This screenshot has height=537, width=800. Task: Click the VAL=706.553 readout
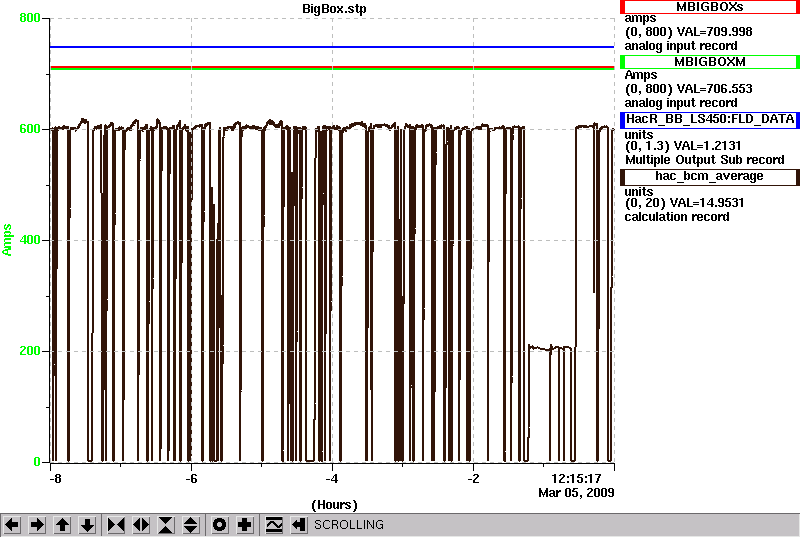[x=714, y=89]
